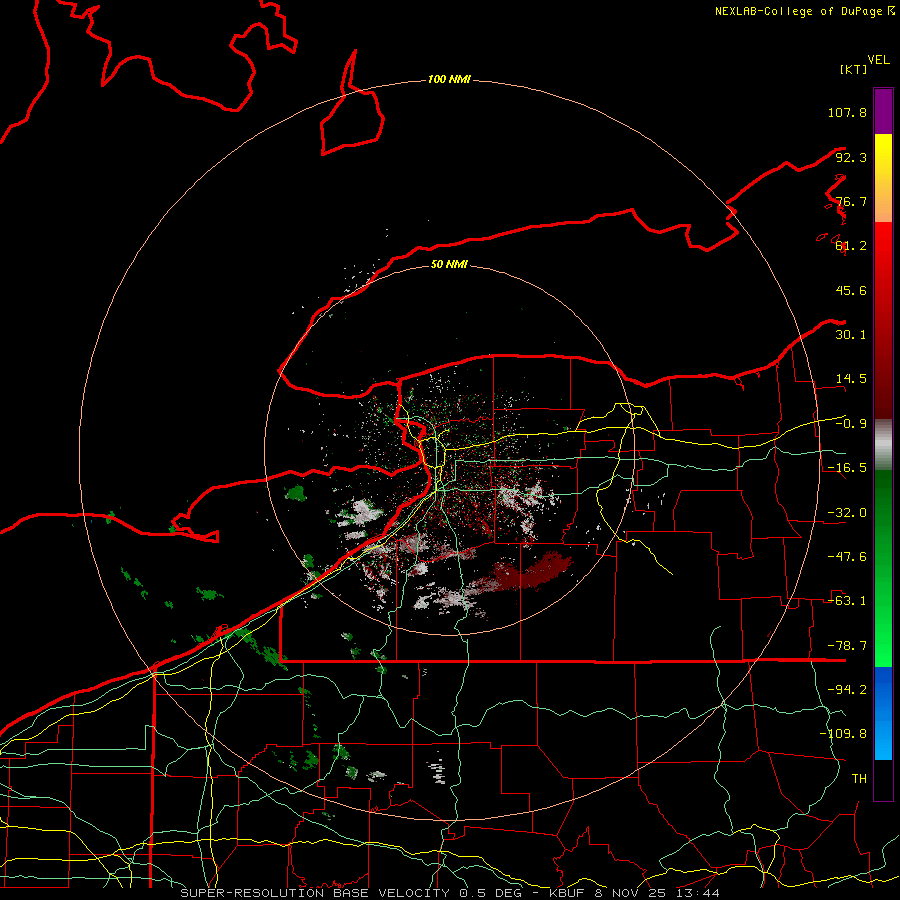Click the -32.0 legend value
Image resolution: width=900 pixels, height=900 pixels.
847,513
